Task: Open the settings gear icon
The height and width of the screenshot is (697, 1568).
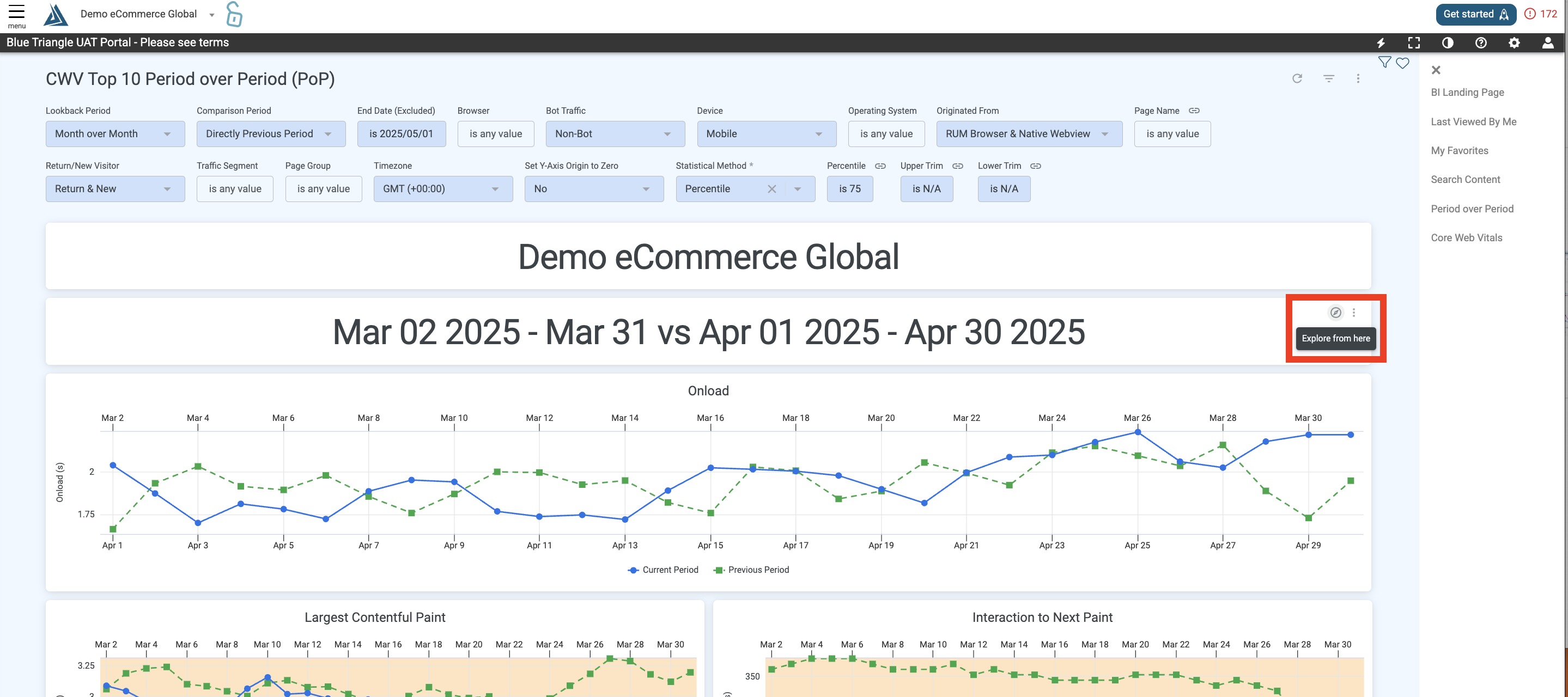Action: pyautogui.click(x=1514, y=42)
